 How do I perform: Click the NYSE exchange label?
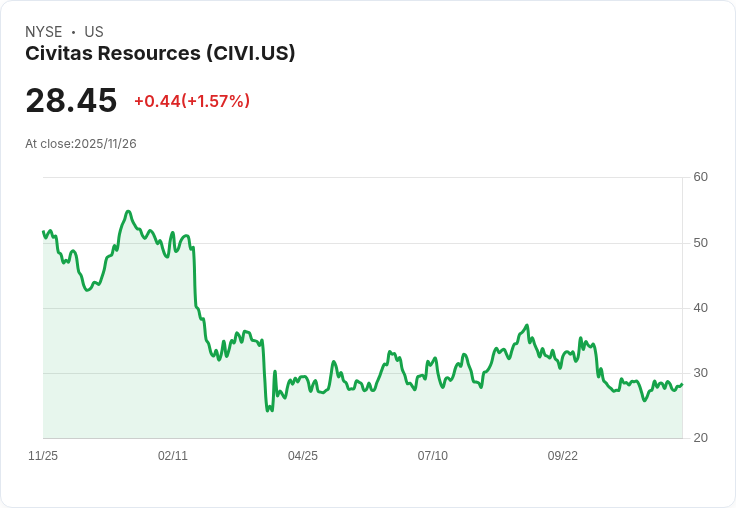[44, 32]
